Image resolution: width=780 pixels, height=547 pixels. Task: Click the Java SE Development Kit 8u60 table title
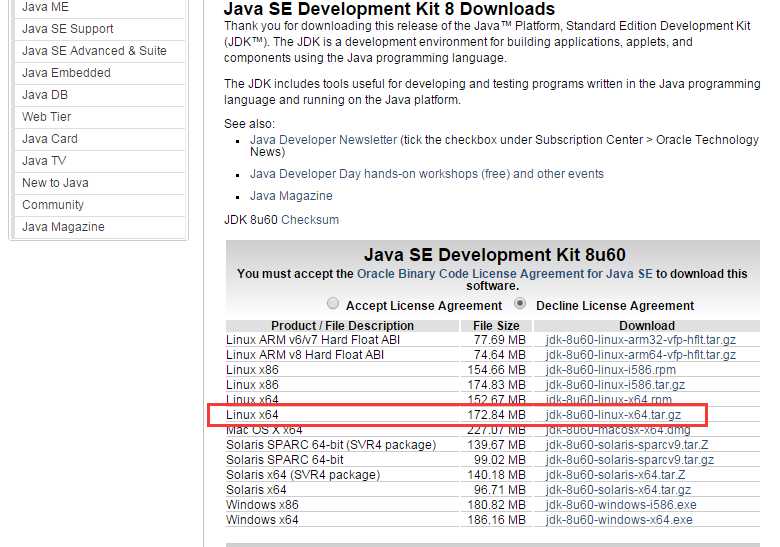(x=494, y=255)
